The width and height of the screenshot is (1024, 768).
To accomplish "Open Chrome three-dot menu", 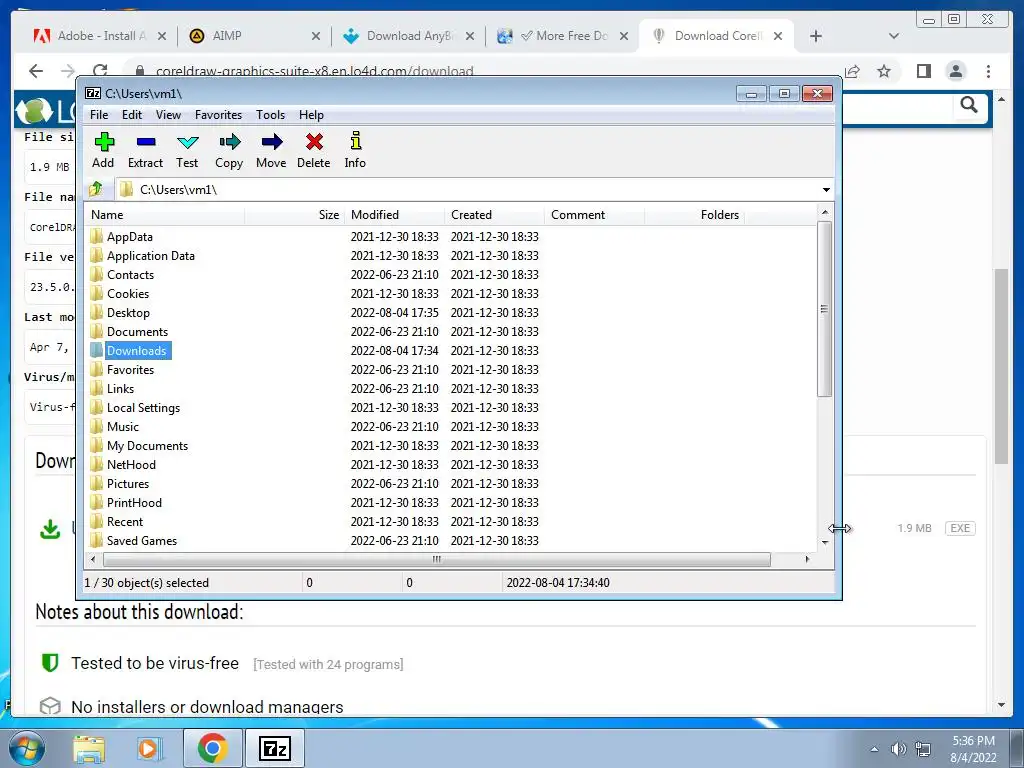I will (988, 71).
